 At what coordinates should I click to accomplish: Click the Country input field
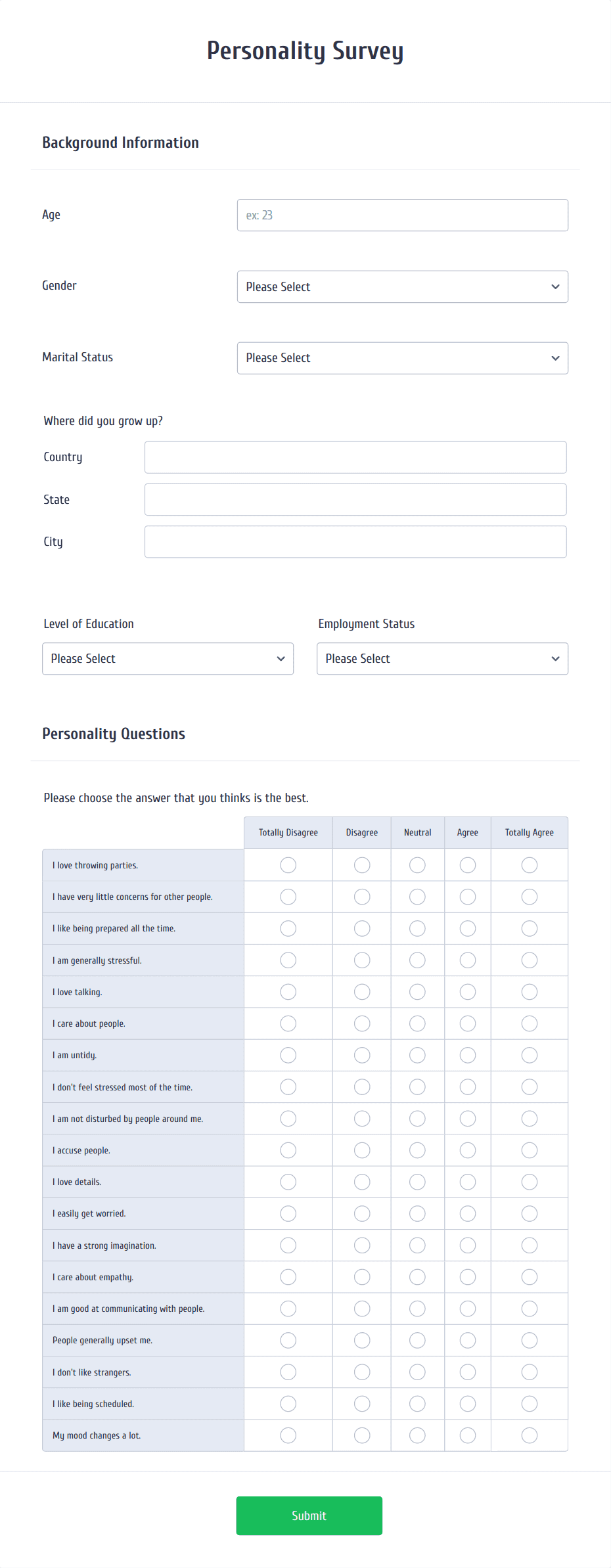[355, 457]
